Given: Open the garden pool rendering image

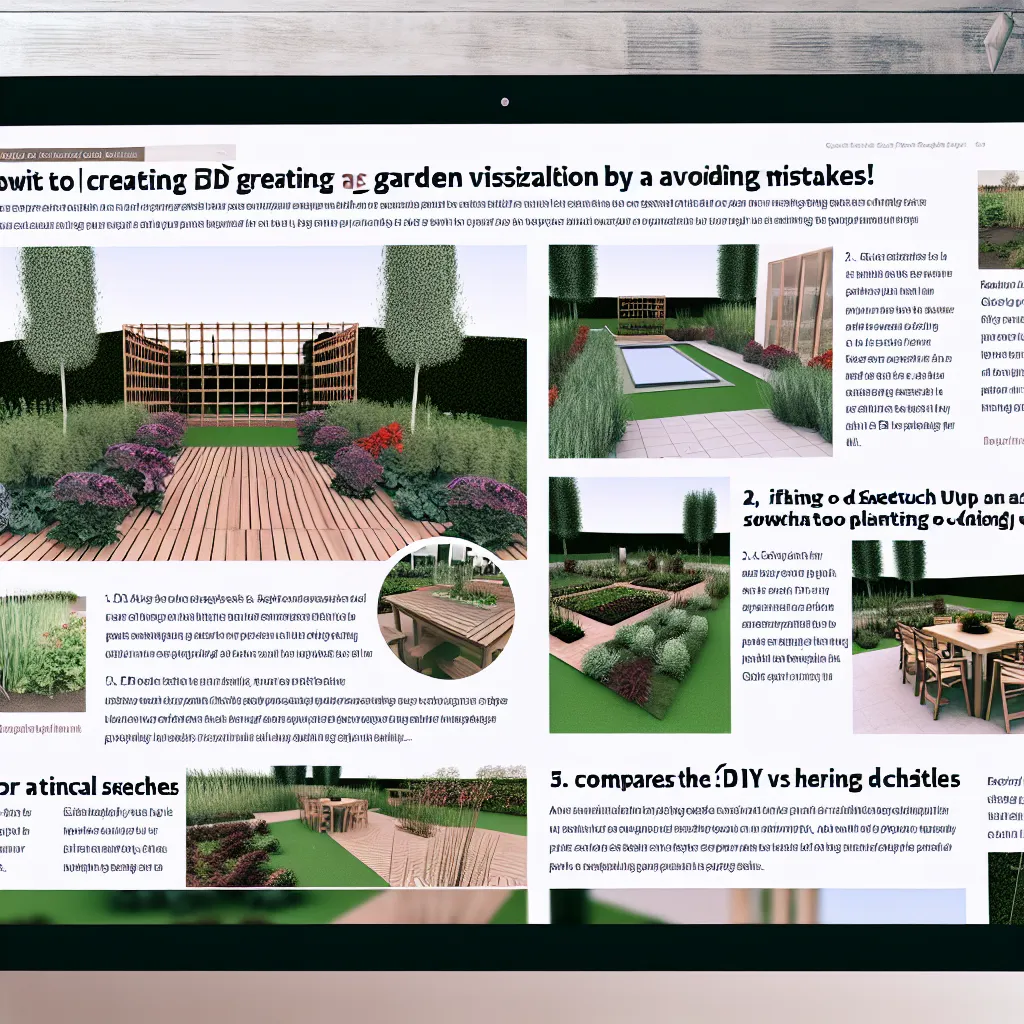Looking at the screenshot, I should coord(690,350).
